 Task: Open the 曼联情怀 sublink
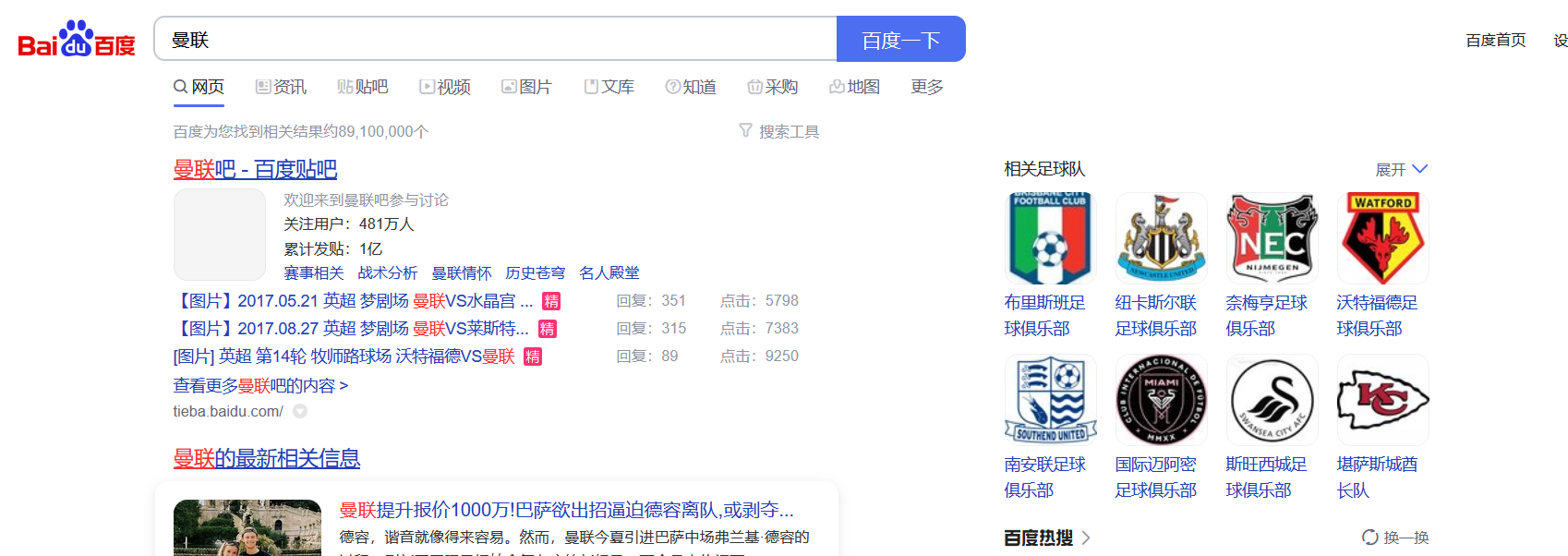(x=462, y=273)
